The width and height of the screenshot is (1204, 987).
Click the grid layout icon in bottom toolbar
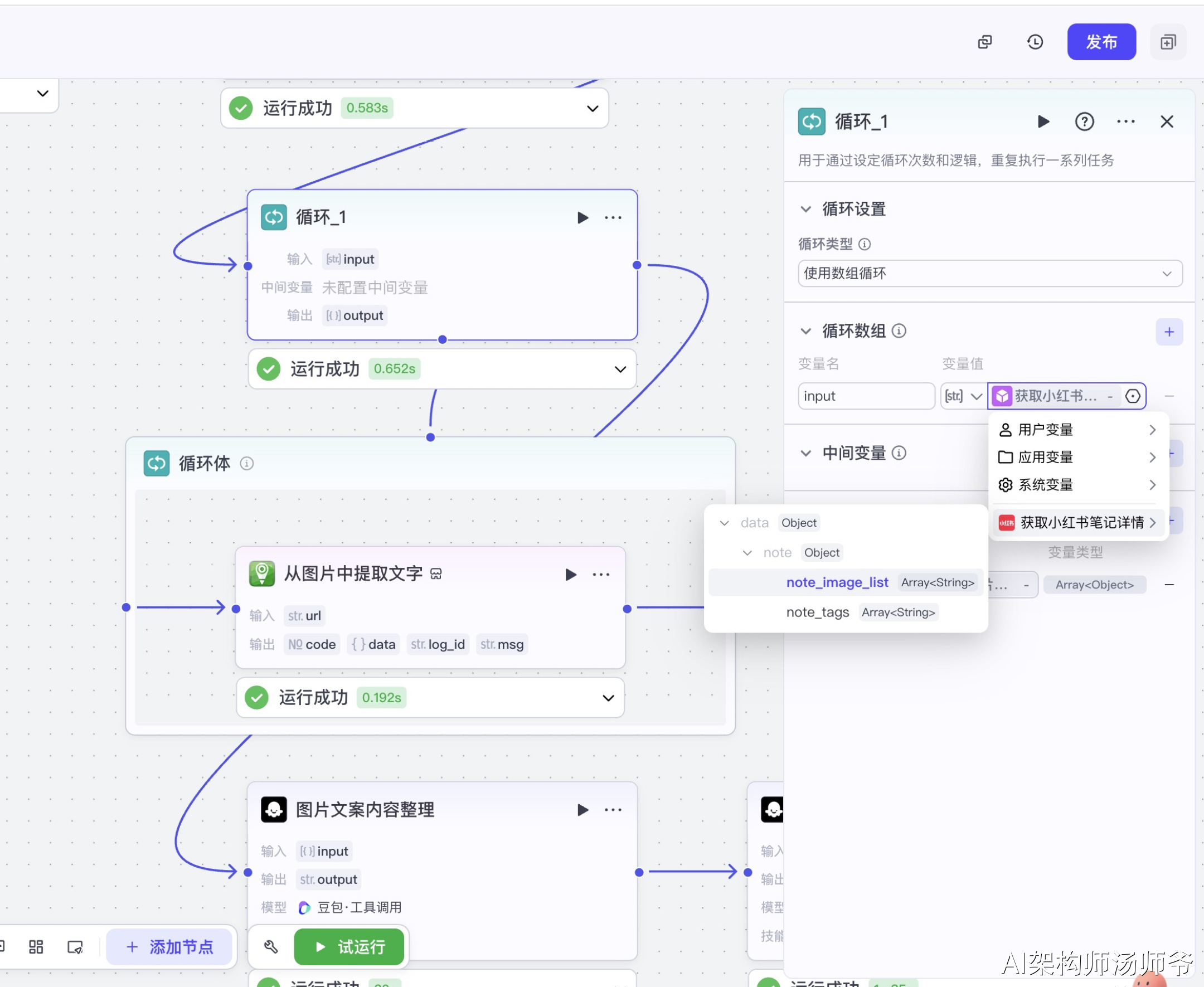coord(36,947)
